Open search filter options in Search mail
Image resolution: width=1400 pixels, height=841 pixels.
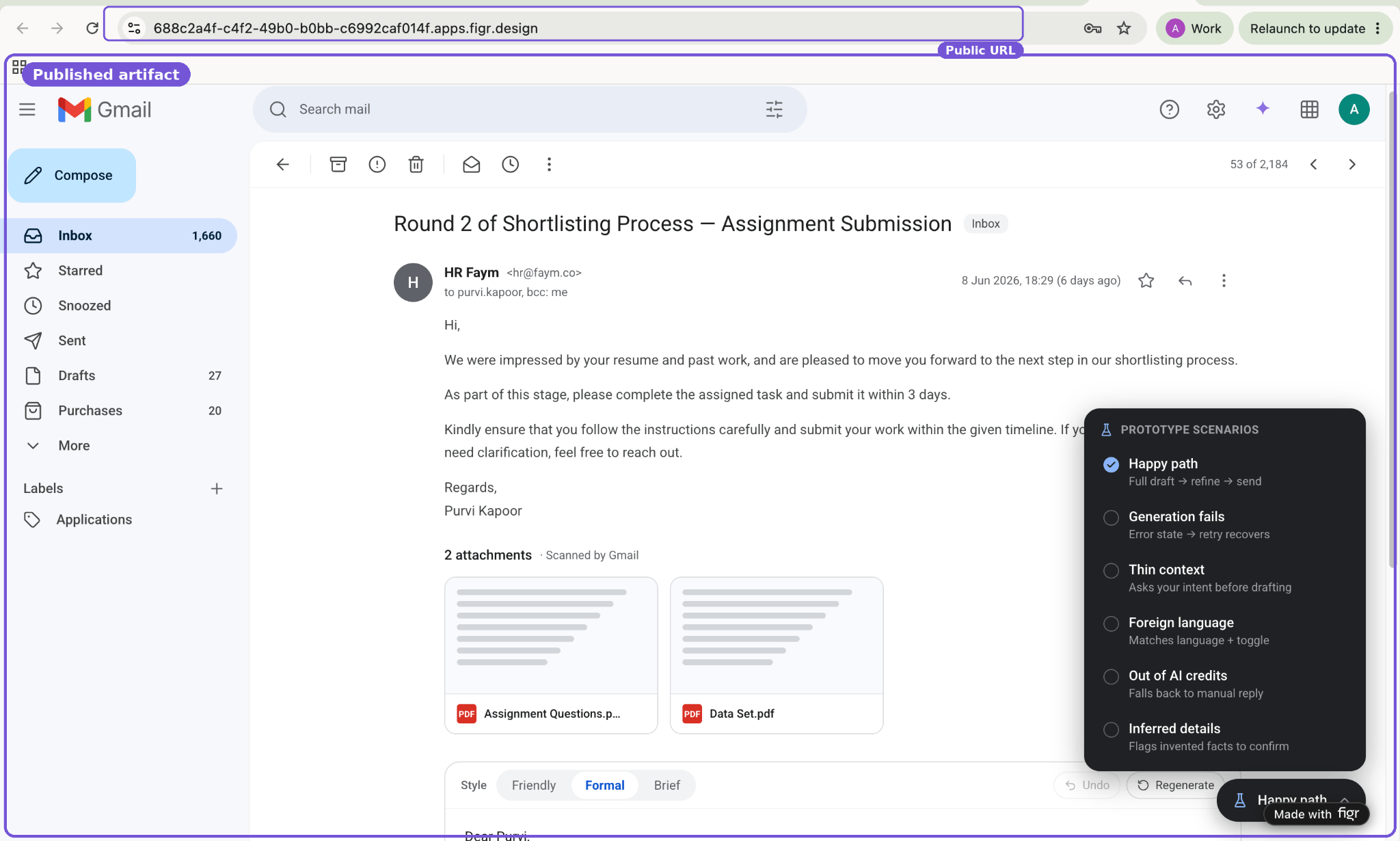(774, 109)
